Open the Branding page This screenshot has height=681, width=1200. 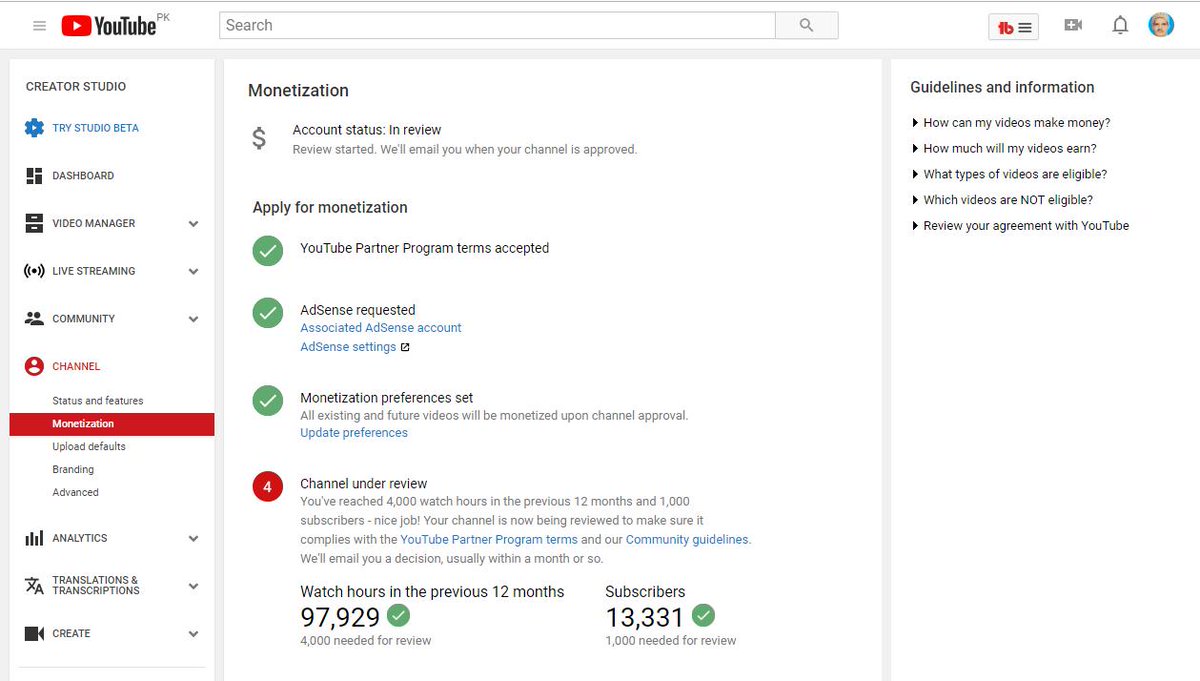(x=73, y=470)
